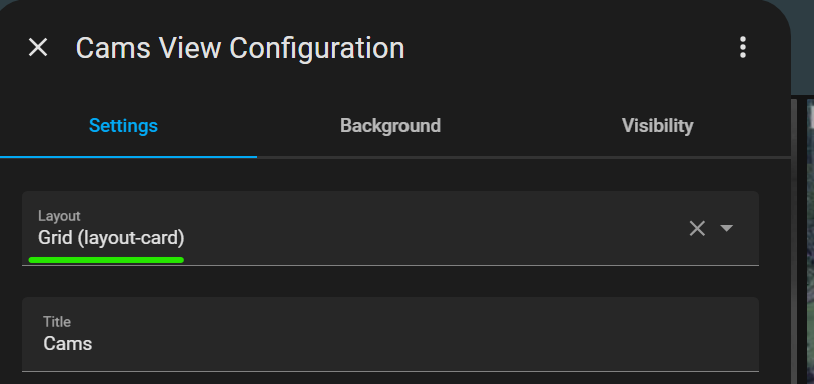This screenshot has height=384, width=814.
Task: Open the Background tab
Action: 390,126
